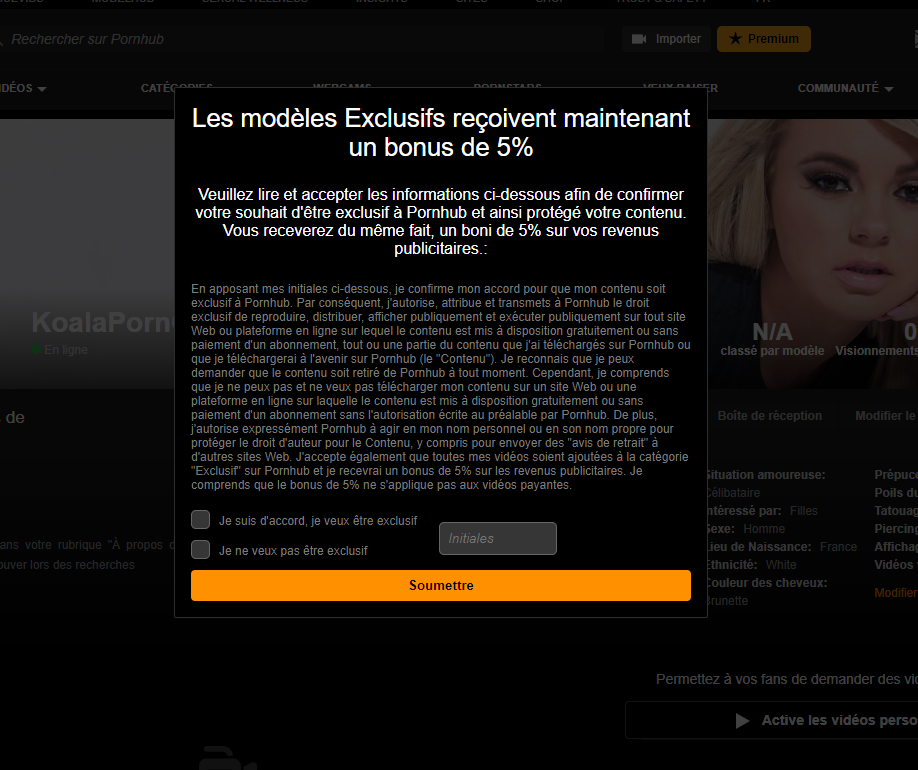Click the "En ligne" status text
This screenshot has height=770, width=918.
click(x=66, y=350)
